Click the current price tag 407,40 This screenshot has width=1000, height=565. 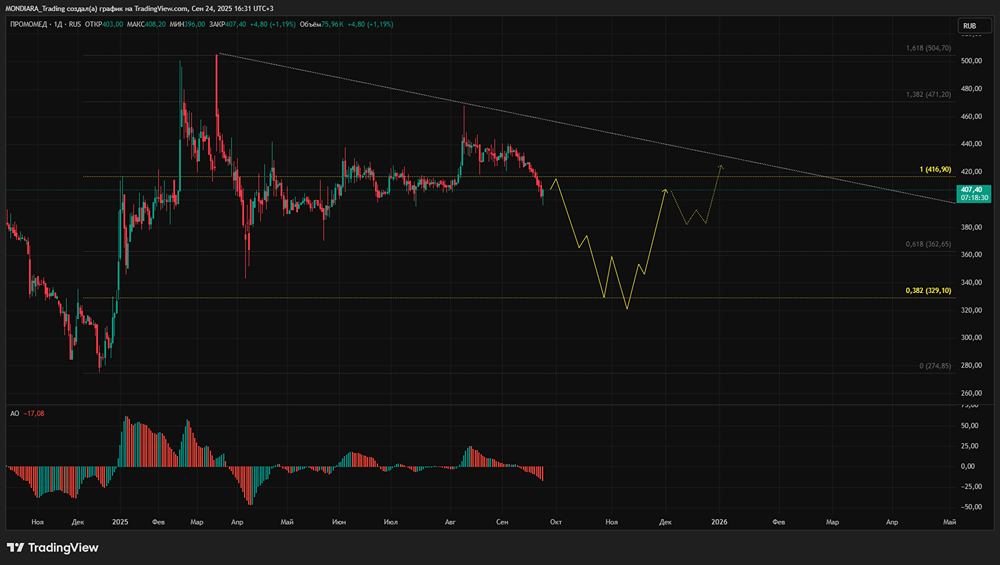tap(974, 193)
